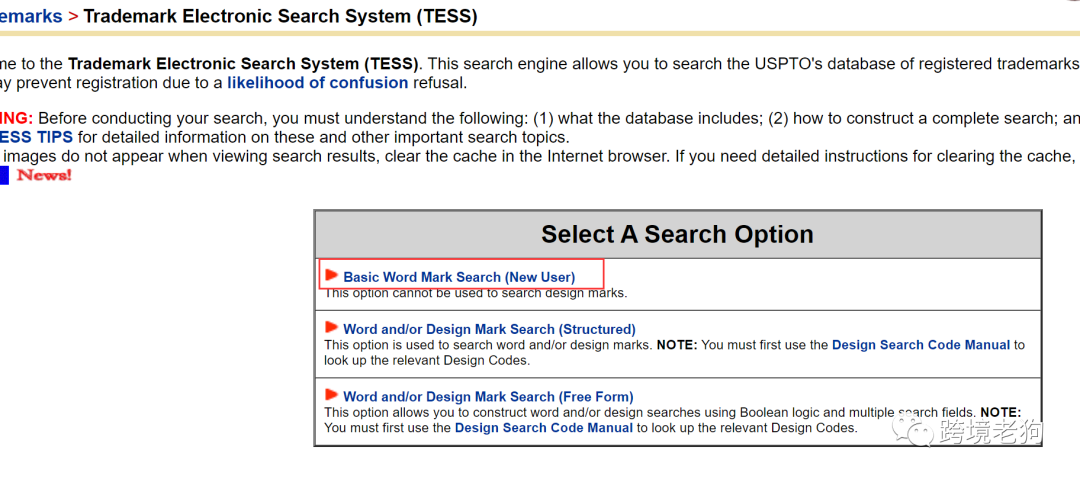This screenshot has height=479, width=1080.
Task: Open Design Search Code Manual in the Free Form description
Action: pos(544,428)
